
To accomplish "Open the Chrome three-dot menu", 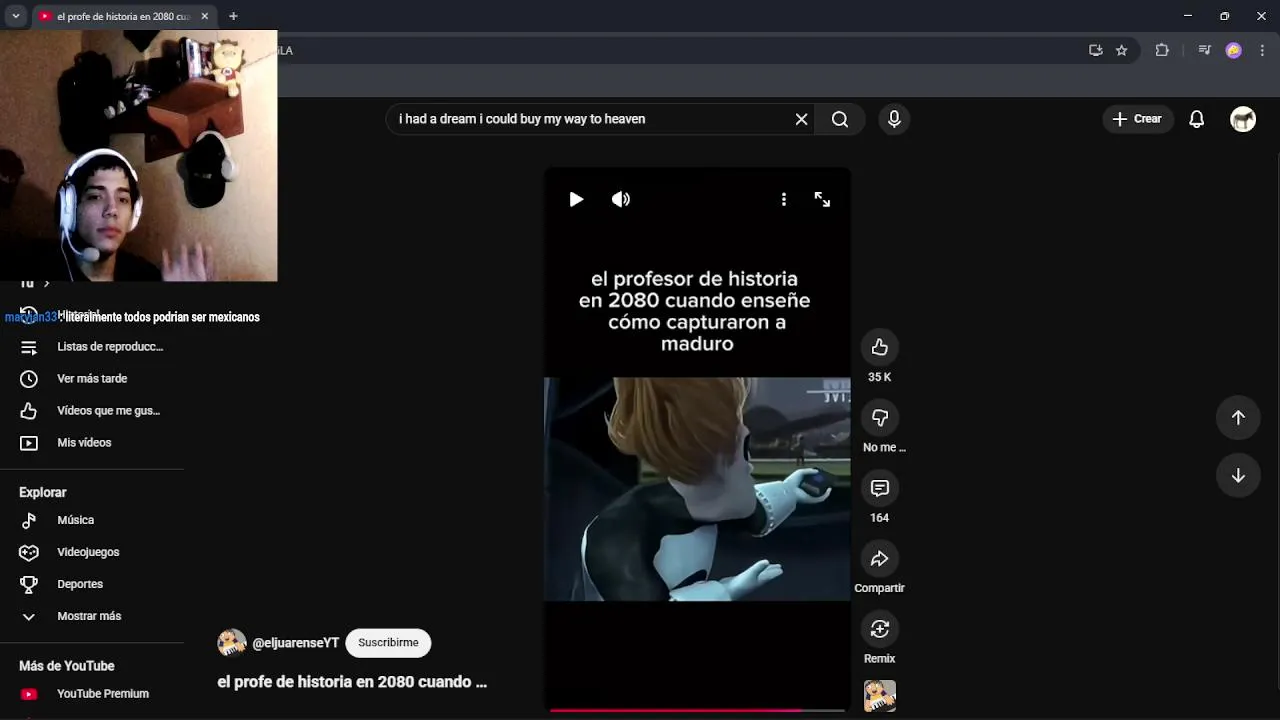I will pyautogui.click(x=1262, y=50).
